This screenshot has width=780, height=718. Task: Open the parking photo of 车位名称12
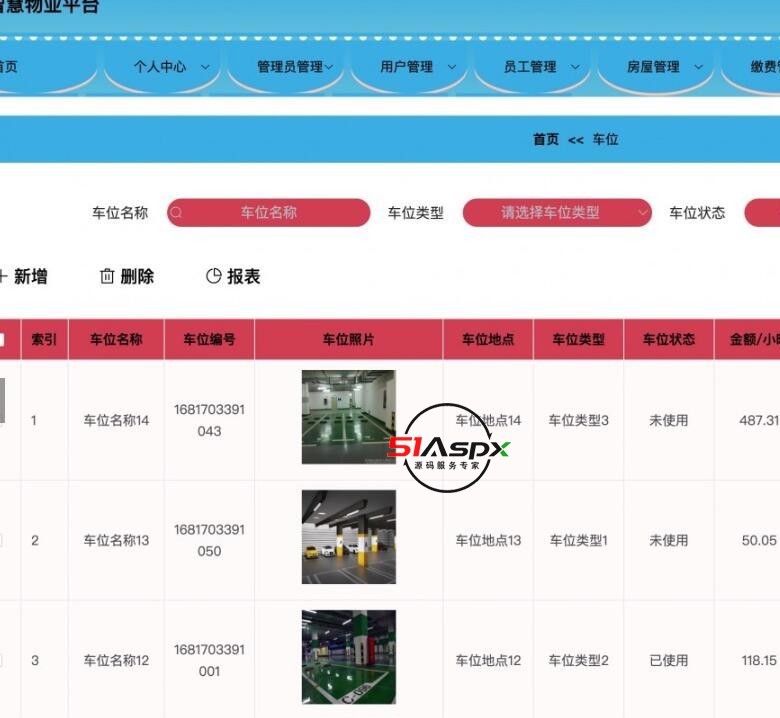[x=349, y=657]
